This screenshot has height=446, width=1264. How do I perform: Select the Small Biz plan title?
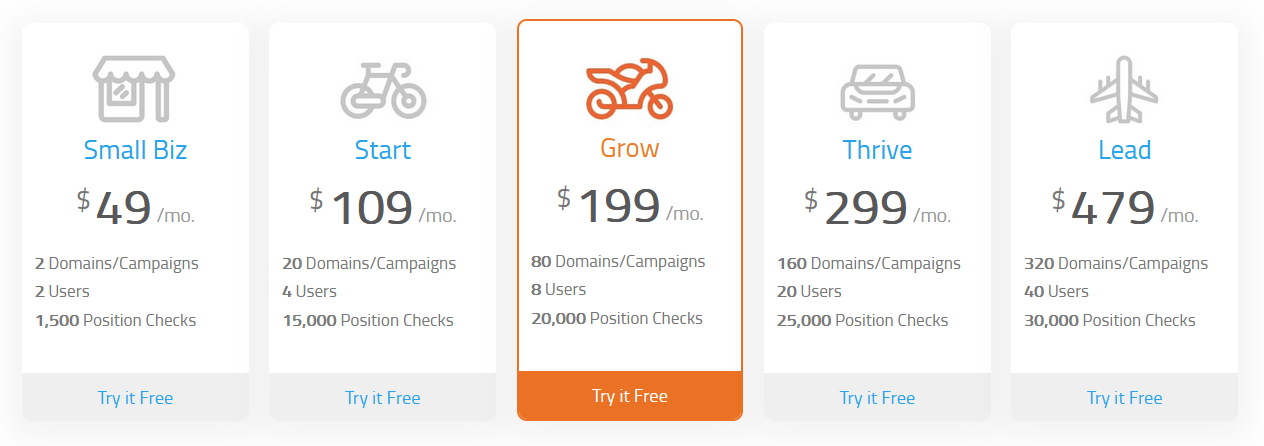click(135, 150)
